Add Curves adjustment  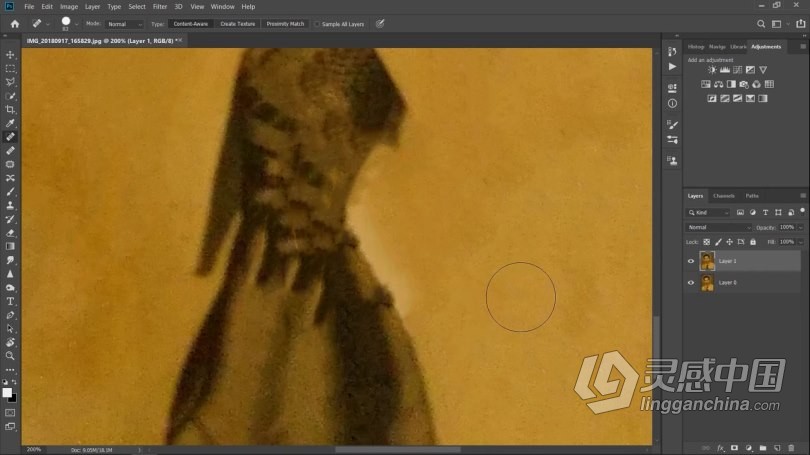738,70
